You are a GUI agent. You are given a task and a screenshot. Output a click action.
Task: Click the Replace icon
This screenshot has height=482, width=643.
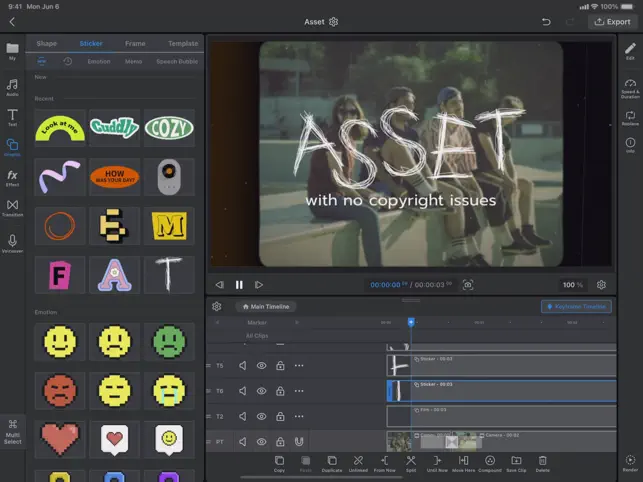coord(630,118)
